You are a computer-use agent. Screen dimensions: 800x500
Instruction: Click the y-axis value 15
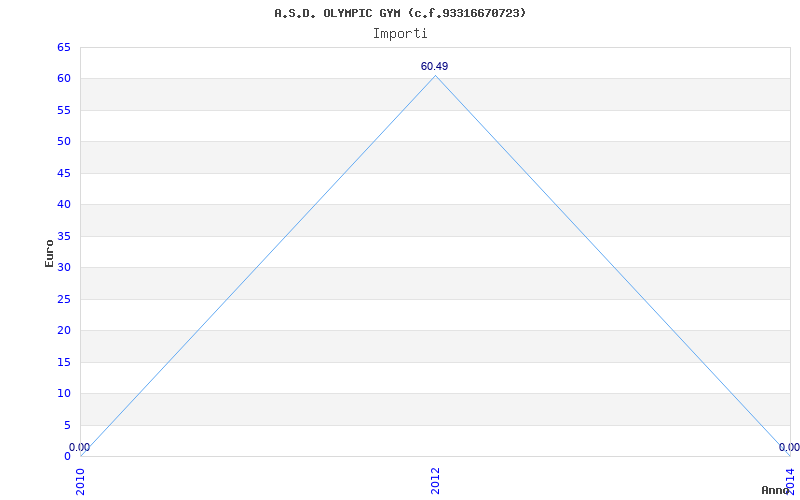click(x=64, y=362)
